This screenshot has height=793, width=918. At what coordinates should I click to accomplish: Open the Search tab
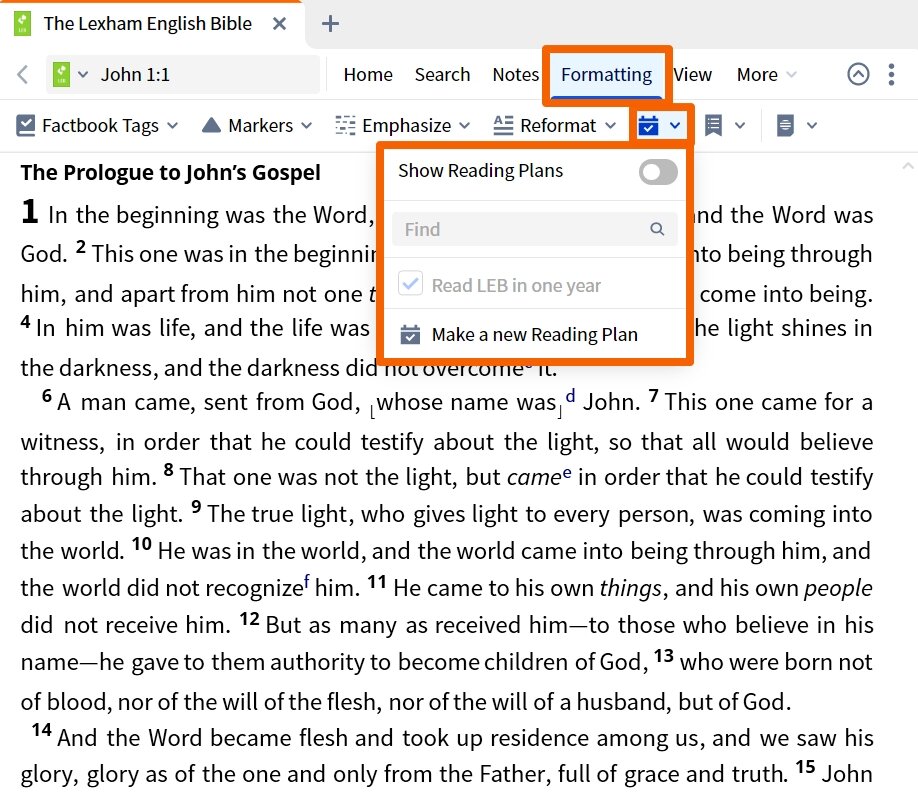(442, 74)
